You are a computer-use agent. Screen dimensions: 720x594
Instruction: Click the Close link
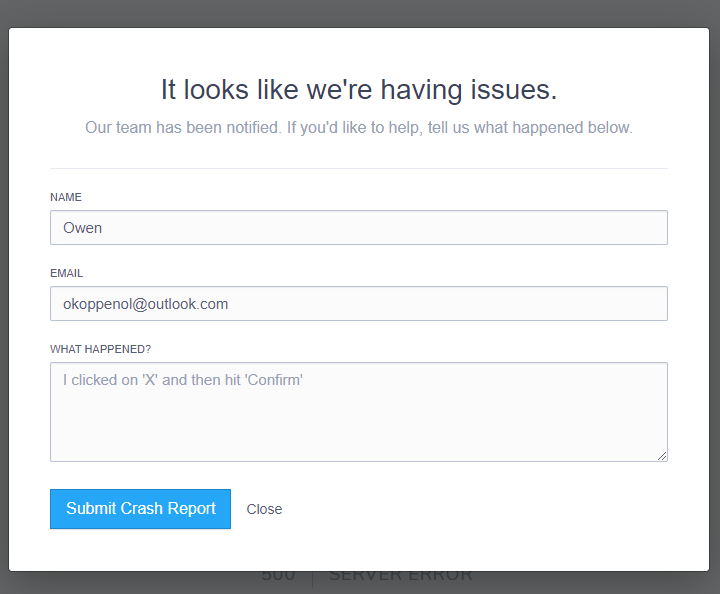264,509
